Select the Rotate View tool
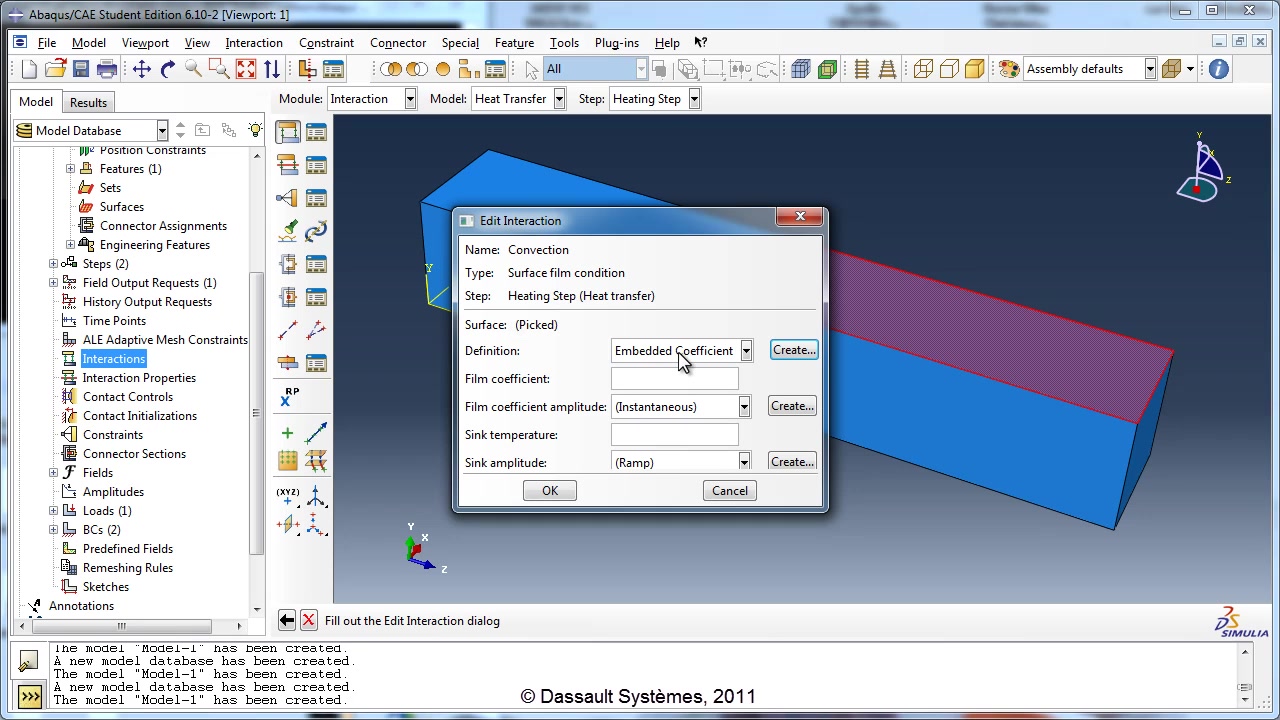The height and width of the screenshot is (720, 1280). (x=167, y=69)
